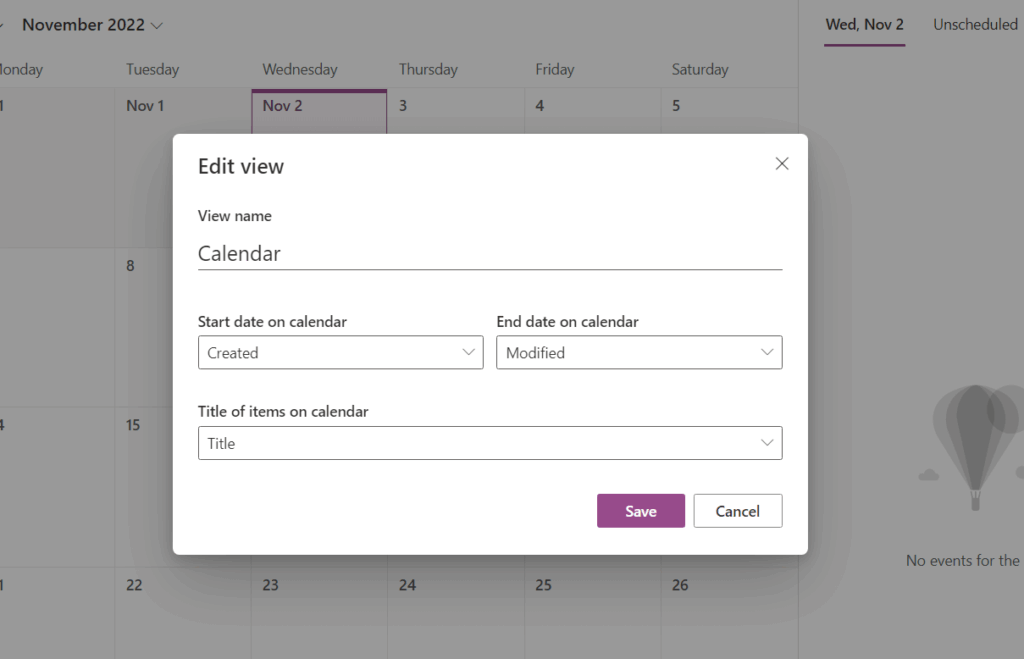The height and width of the screenshot is (659, 1024).
Task: Expand the November 2022 month picker
Action: pos(92,25)
